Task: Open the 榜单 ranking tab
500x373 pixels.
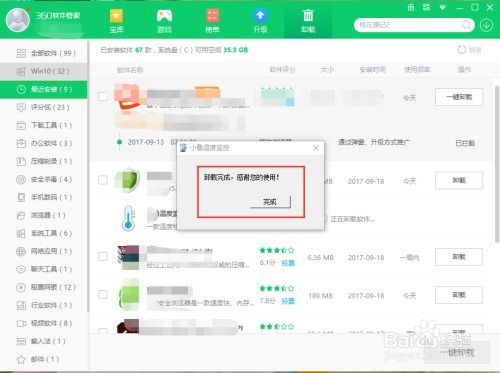Action: coord(212,21)
